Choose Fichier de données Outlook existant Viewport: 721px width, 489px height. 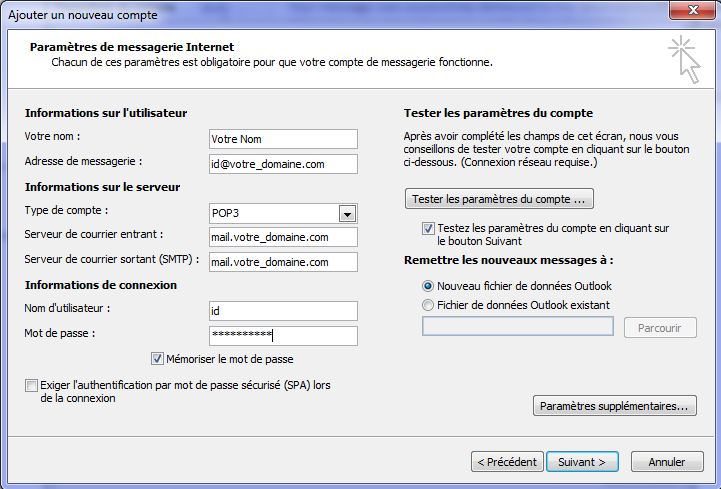(x=428, y=305)
